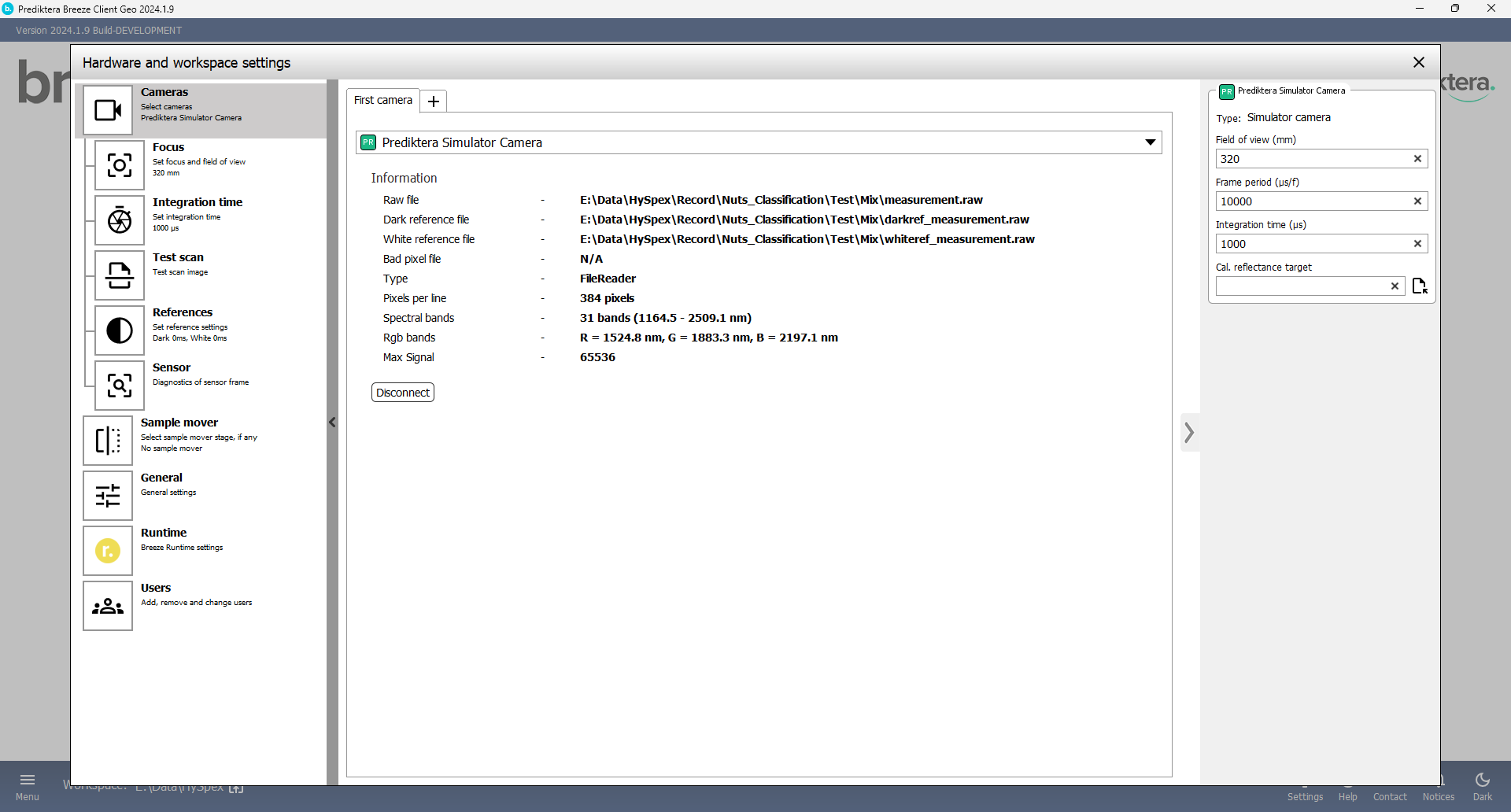Open the Sensor diagnostics icon
The width and height of the screenshot is (1511, 812).
coord(120,386)
